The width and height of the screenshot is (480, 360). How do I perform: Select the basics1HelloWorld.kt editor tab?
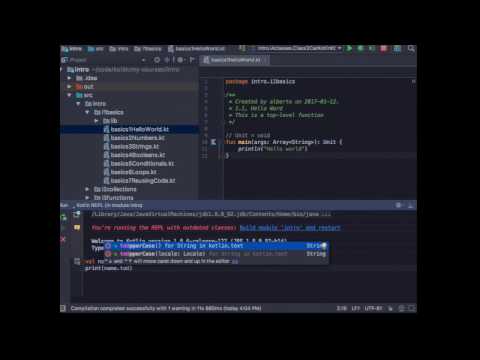click(235, 60)
